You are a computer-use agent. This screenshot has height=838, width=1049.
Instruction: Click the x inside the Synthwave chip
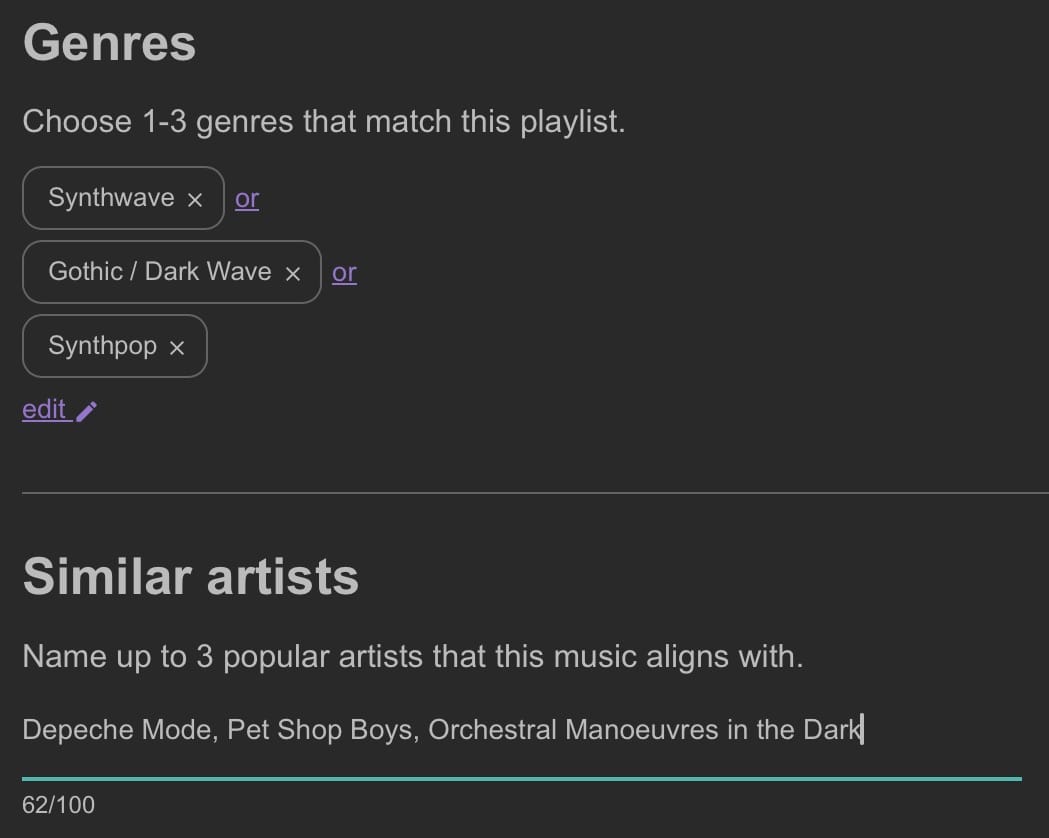coord(196,198)
